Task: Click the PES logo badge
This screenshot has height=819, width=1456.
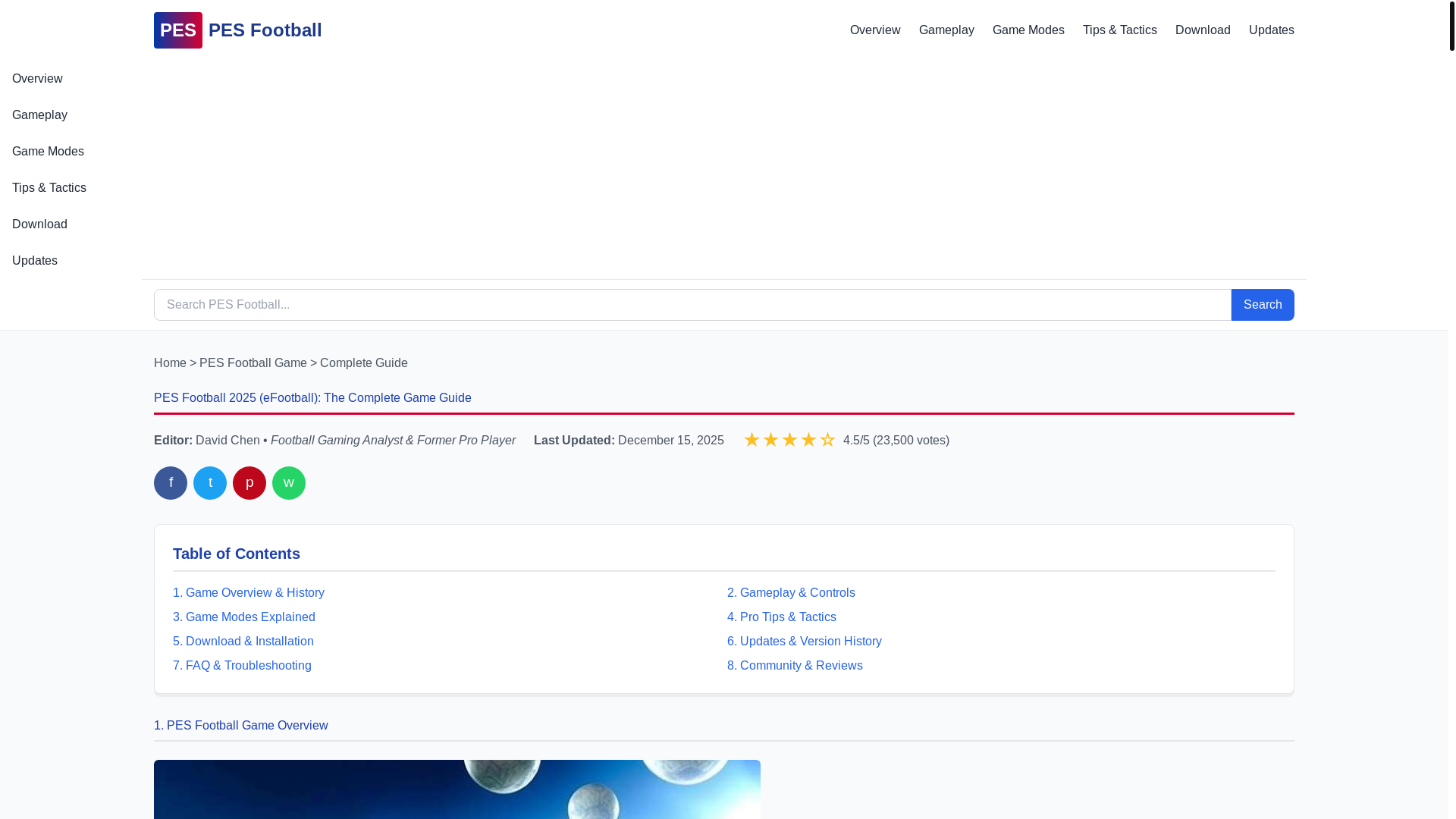Action: click(177, 30)
